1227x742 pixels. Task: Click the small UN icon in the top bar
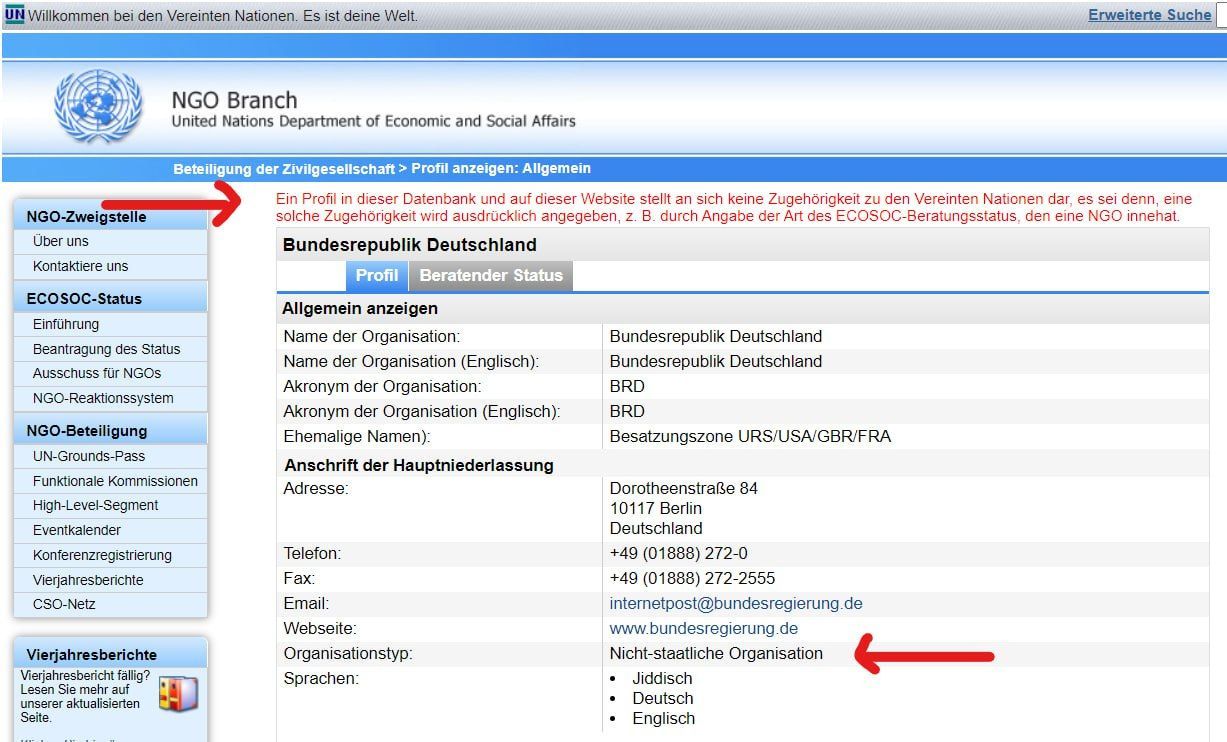click(x=14, y=15)
